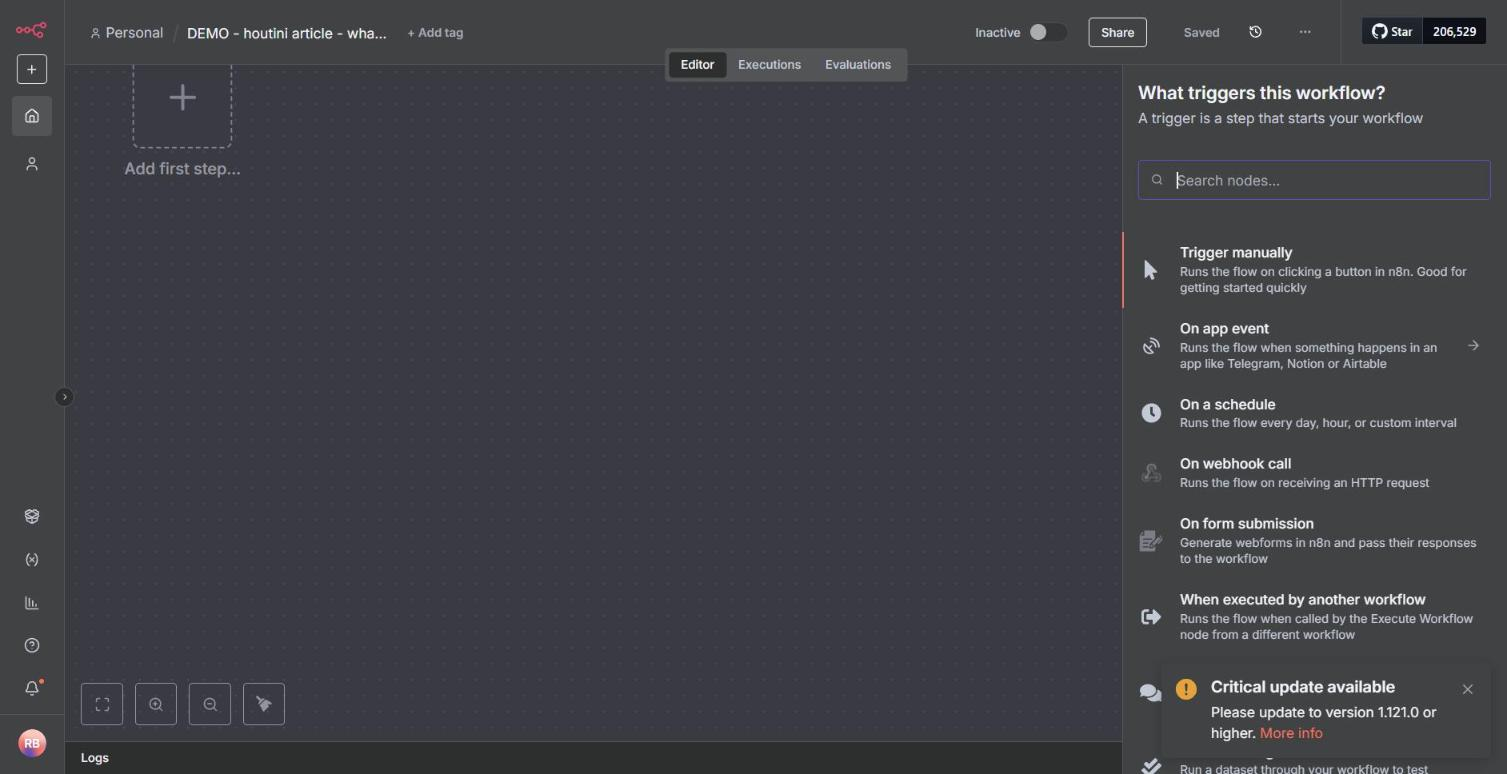Select the Trigger manually option
The height and width of the screenshot is (774, 1507).
[x=1314, y=270]
